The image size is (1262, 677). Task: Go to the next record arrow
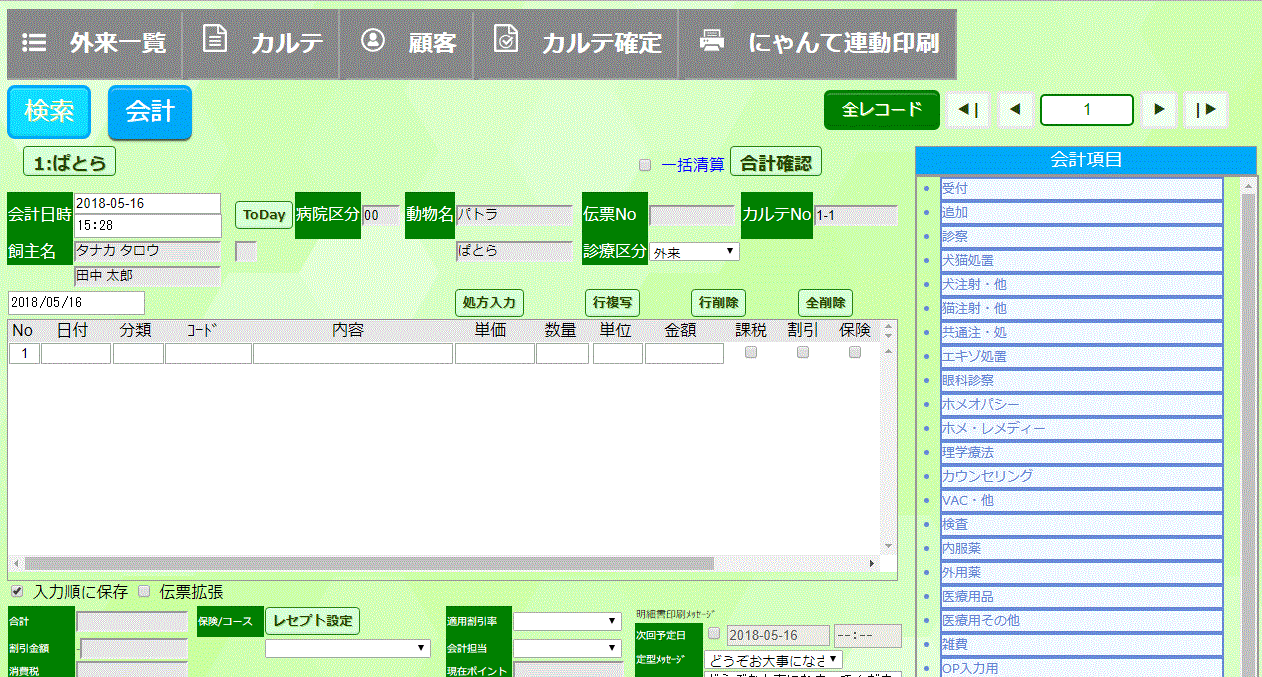tap(1158, 110)
